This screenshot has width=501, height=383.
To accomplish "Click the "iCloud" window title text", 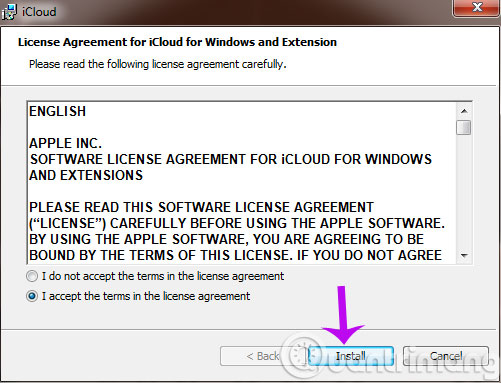I will (x=39, y=12).
